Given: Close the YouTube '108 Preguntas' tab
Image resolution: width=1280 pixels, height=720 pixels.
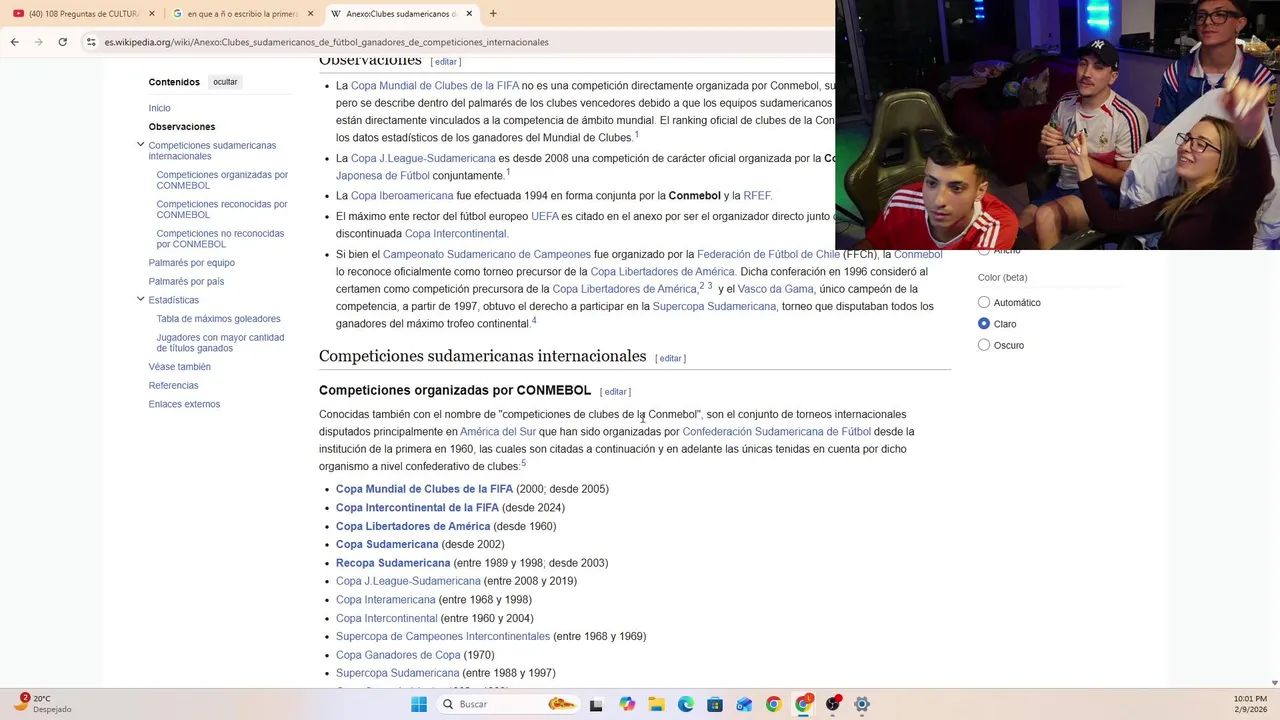Looking at the screenshot, I should [151, 14].
